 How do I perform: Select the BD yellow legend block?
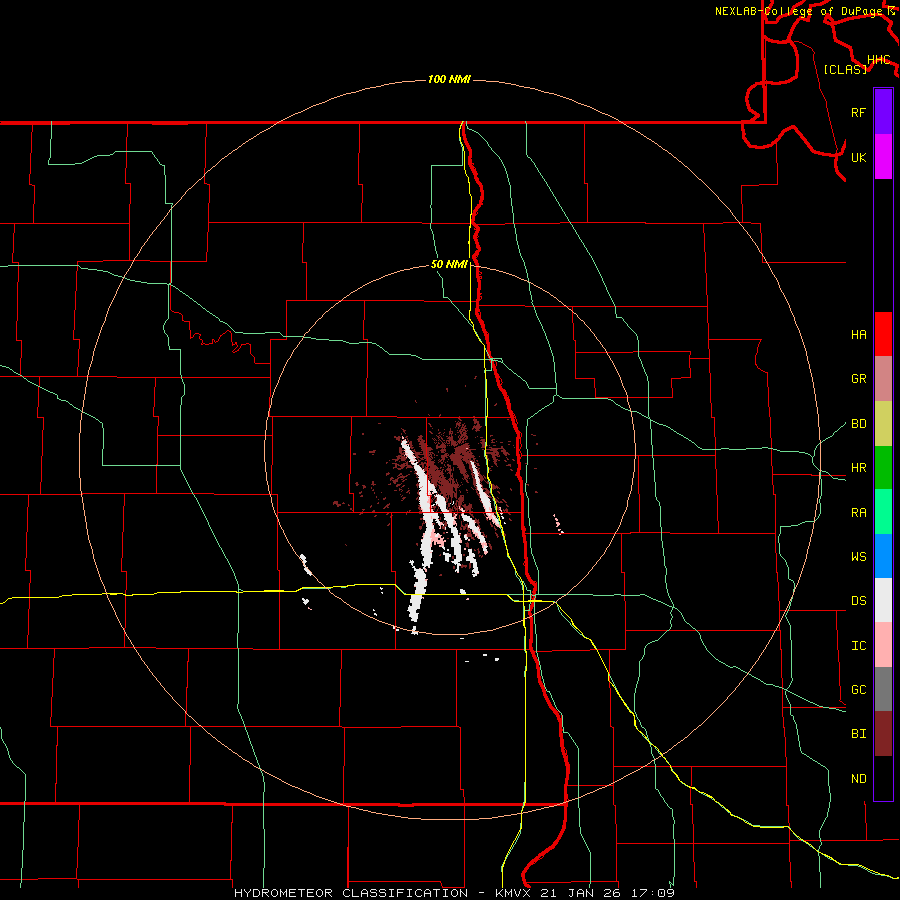883,423
